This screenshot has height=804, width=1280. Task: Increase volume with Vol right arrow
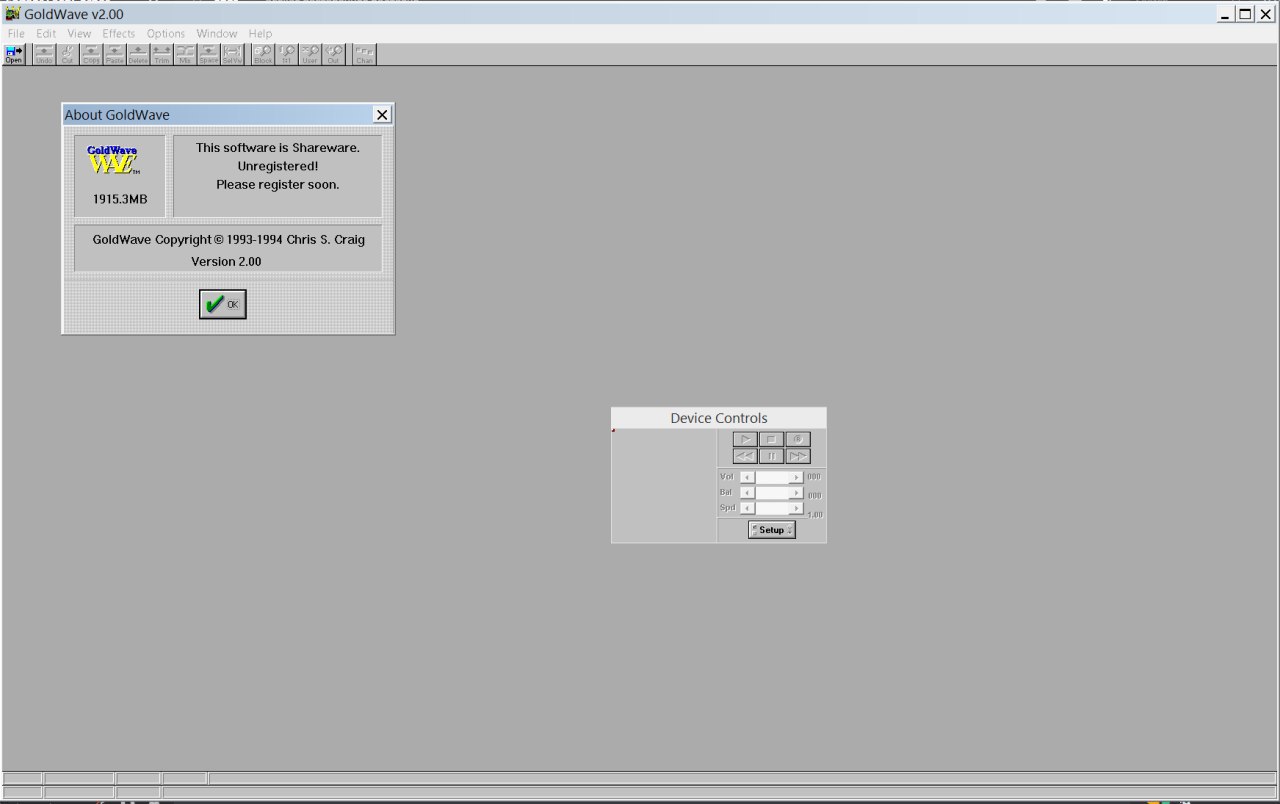pyautogui.click(x=796, y=477)
